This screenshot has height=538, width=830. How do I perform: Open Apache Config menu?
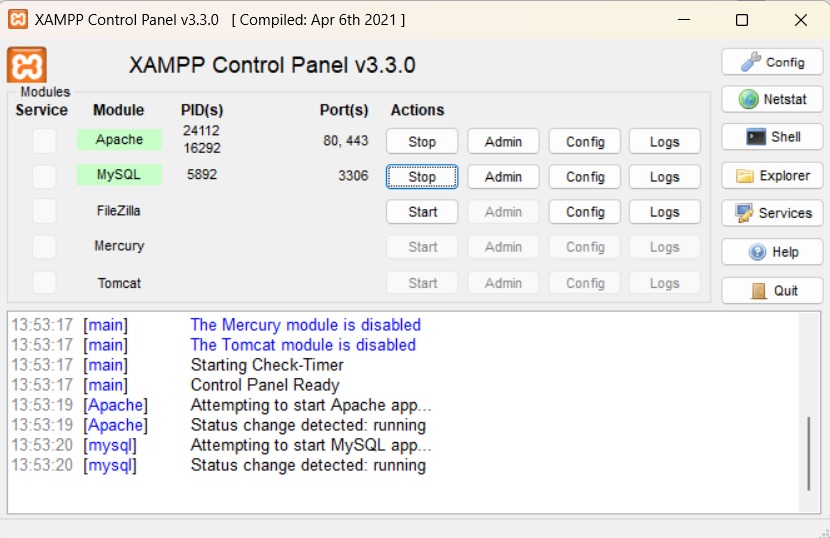(x=584, y=141)
